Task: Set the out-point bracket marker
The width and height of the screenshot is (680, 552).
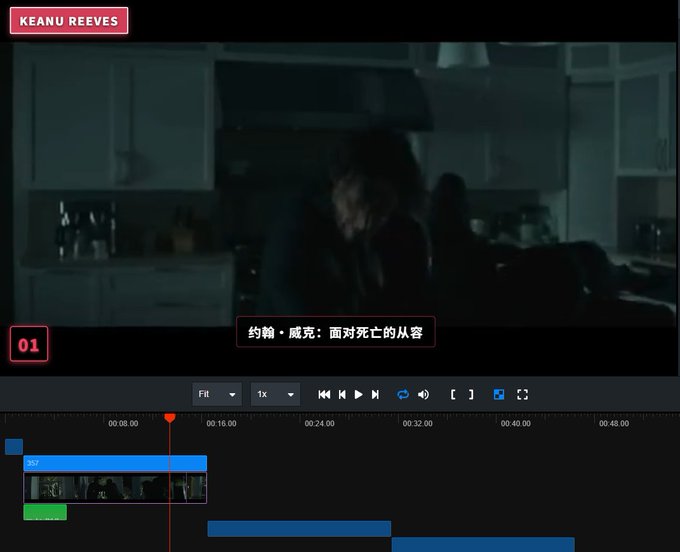Action: coord(471,394)
